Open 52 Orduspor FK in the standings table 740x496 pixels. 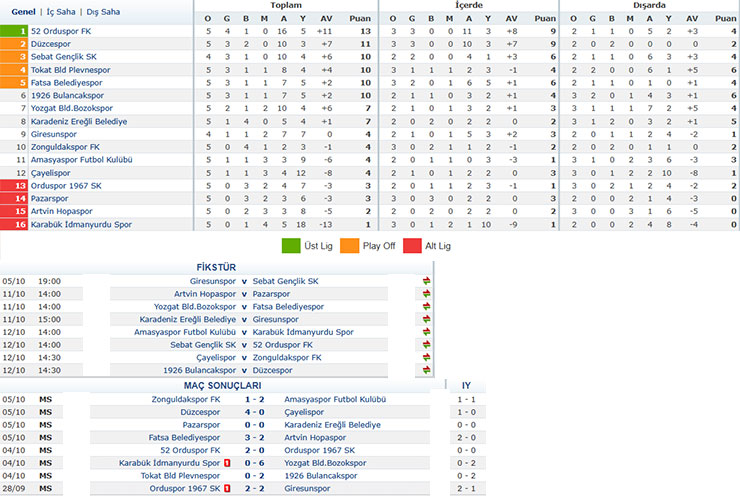[61, 31]
